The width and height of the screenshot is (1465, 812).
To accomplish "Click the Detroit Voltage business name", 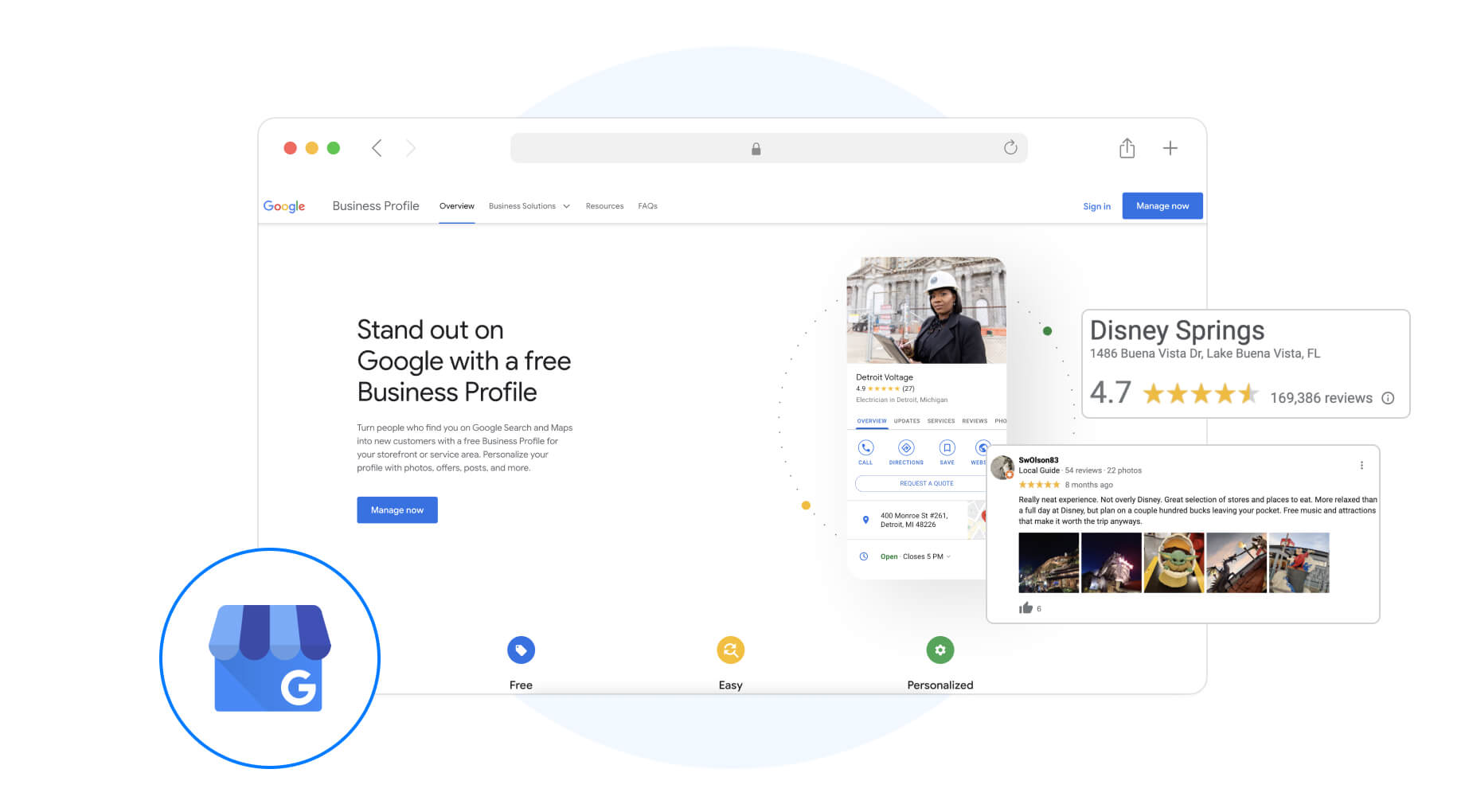I will (885, 377).
